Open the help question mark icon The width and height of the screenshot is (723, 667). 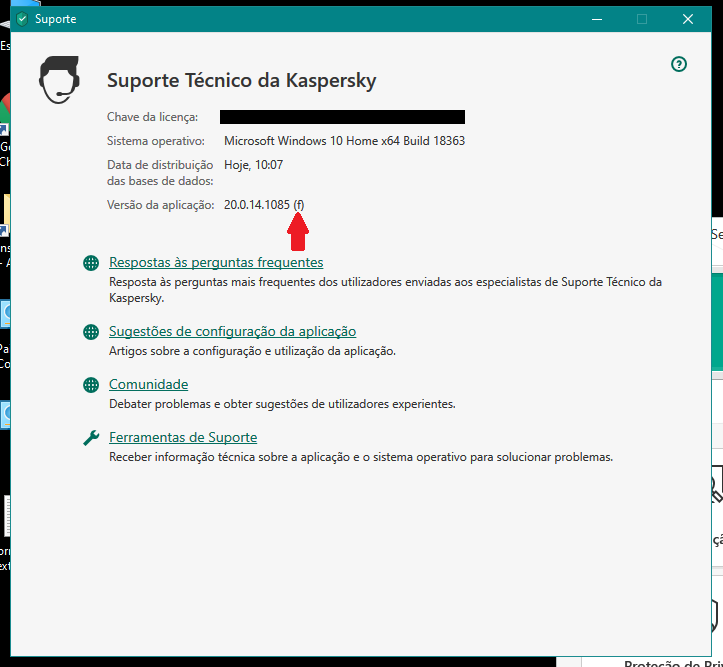(x=679, y=64)
